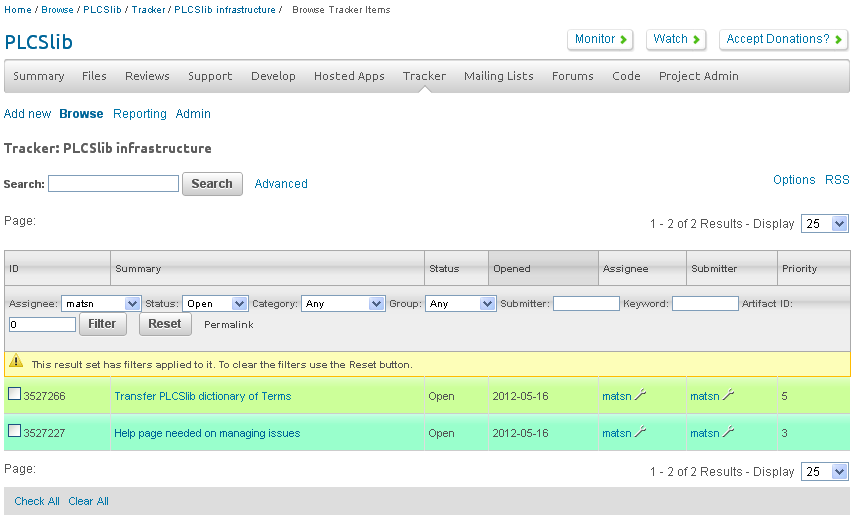Open the Advanced search link

coord(281,184)
